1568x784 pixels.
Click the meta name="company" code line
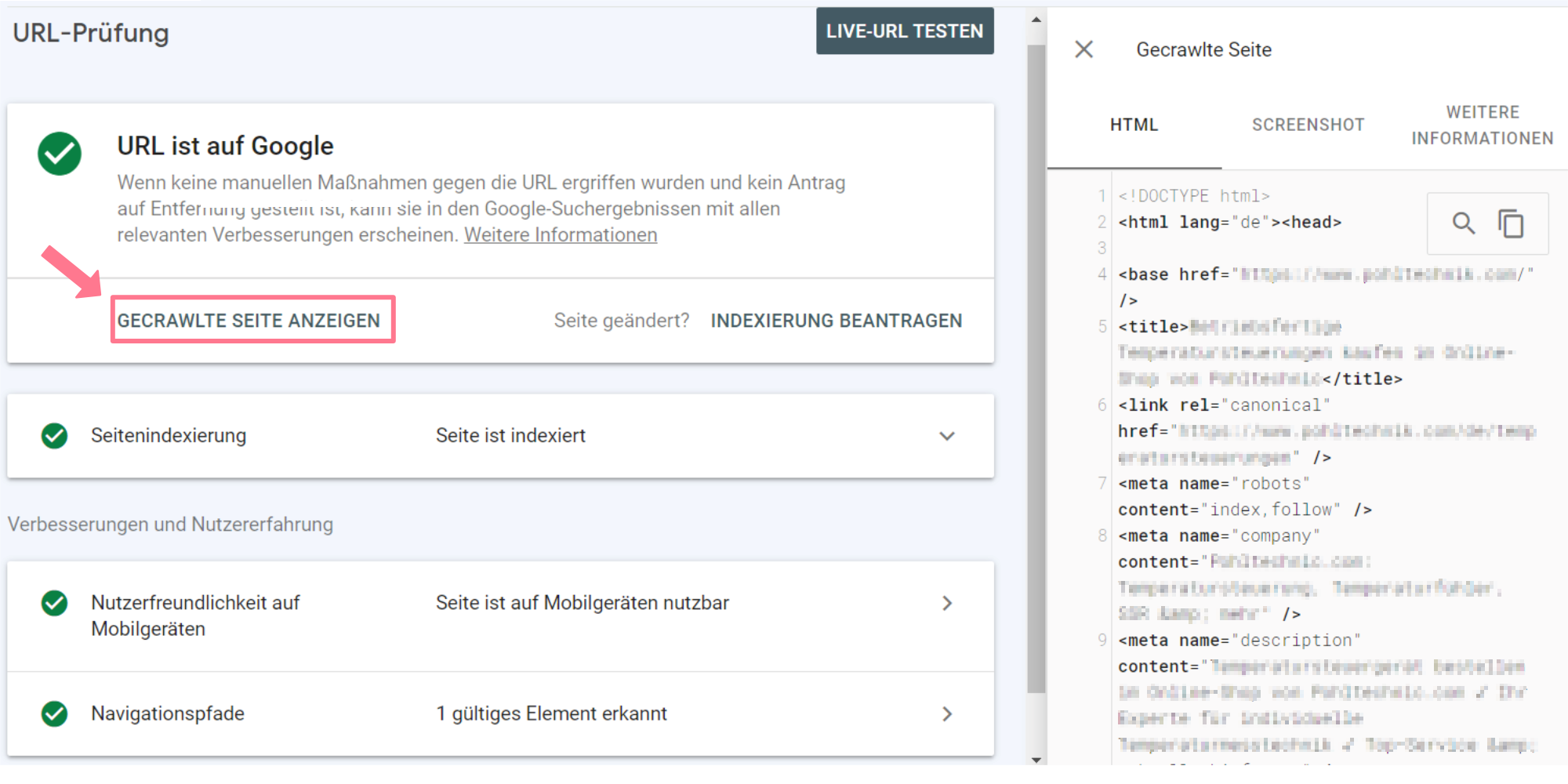pos(1218,536)
